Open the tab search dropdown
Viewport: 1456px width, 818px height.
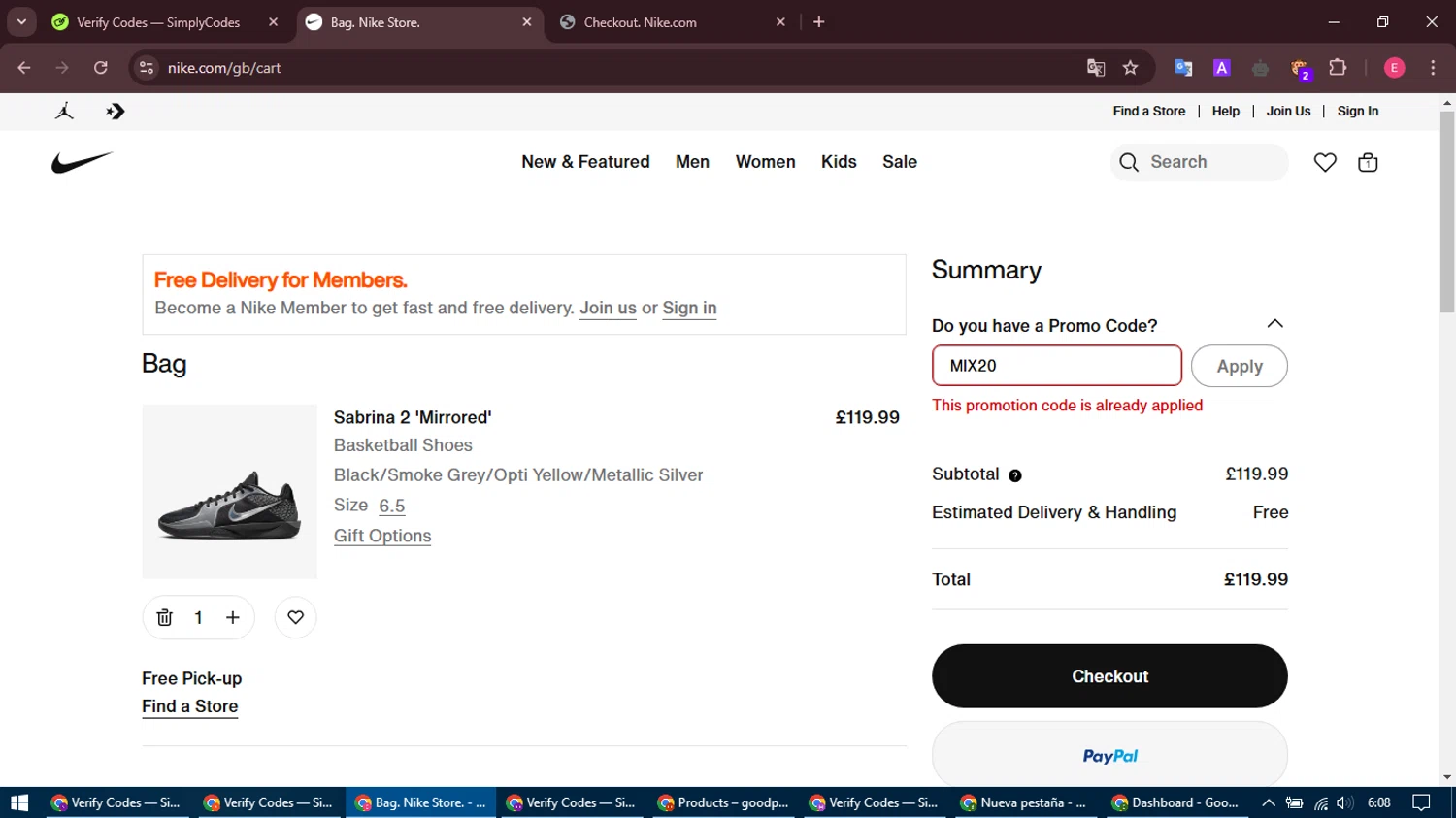tap(21, 21)
